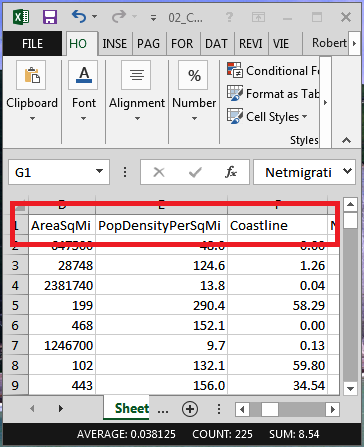Select row 5 header
Viewport: 364px width, 447px height.
click(15, 306)
